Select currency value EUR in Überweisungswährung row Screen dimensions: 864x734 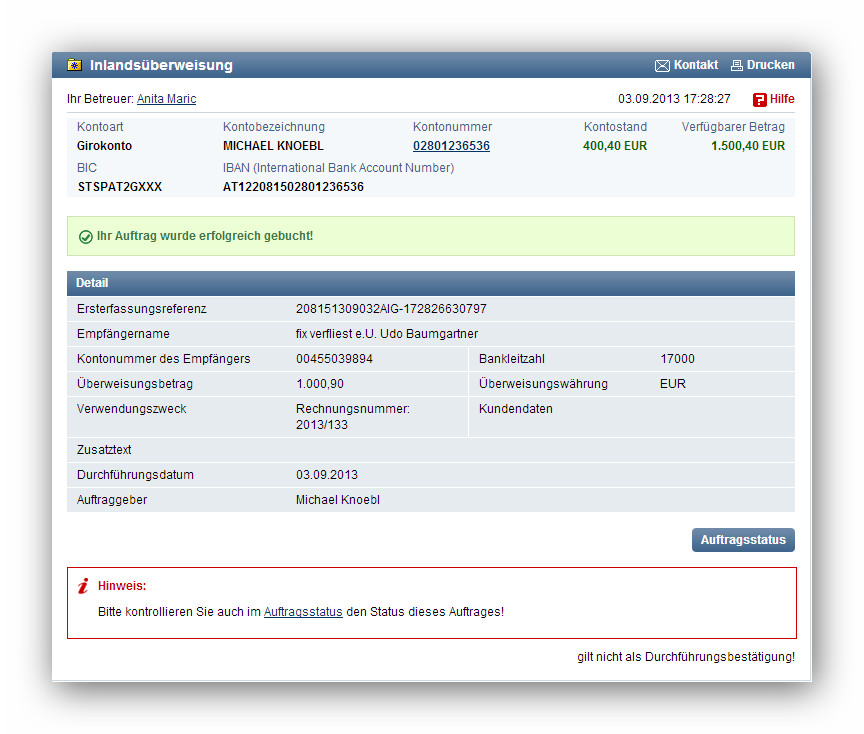click(673, 384)
